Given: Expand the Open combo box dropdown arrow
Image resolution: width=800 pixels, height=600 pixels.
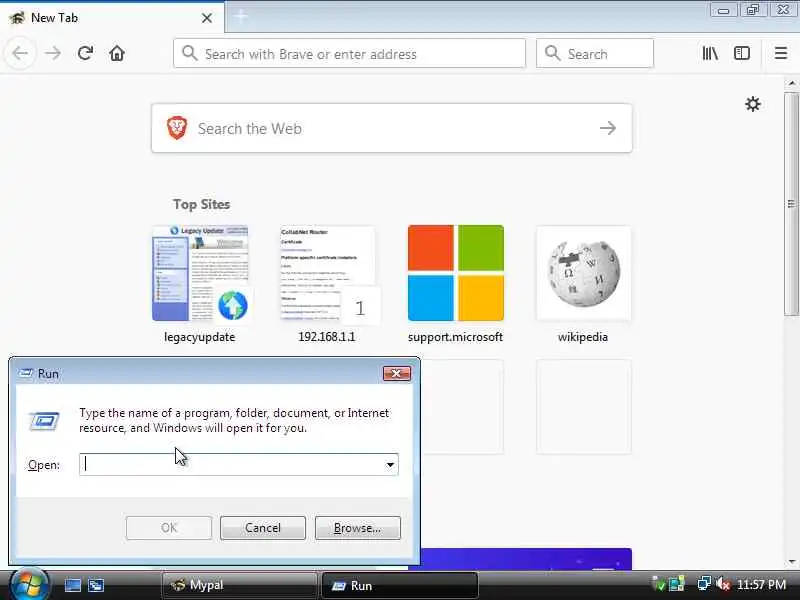Looking at the screenshot, I should click(390, 464).
